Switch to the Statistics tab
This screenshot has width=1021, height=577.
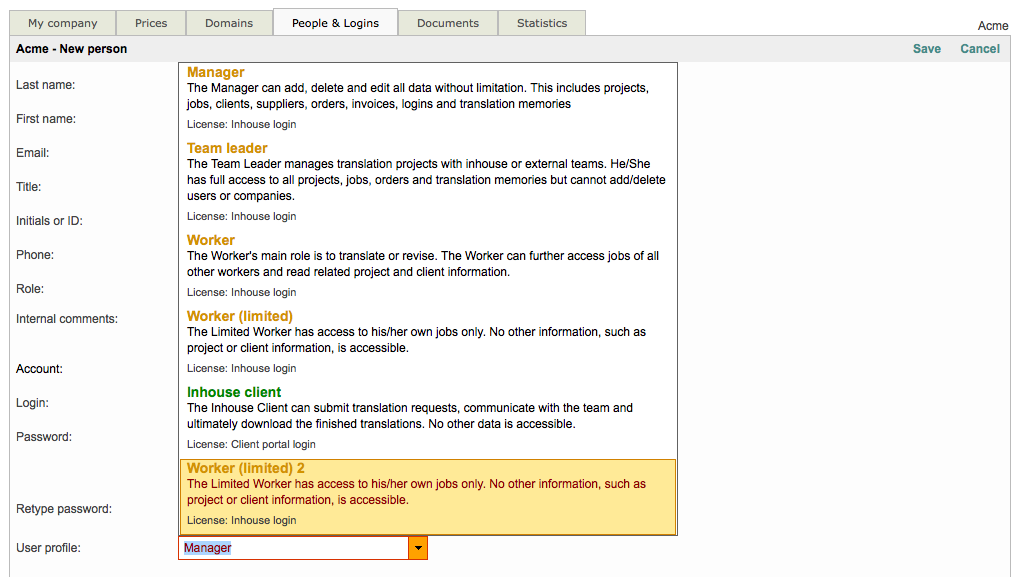542,23
